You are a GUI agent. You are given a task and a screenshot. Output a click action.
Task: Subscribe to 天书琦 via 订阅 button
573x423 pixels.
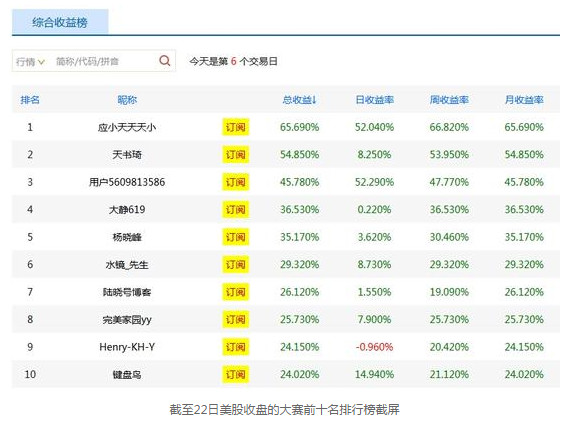coord(235,155)
